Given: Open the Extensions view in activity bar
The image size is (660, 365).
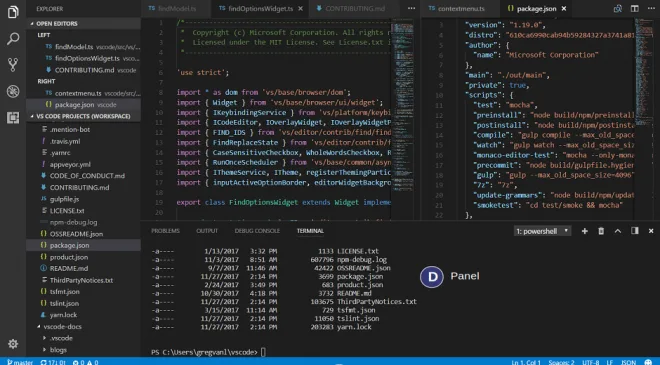Looking at the screenshot, I should [13, 117].
